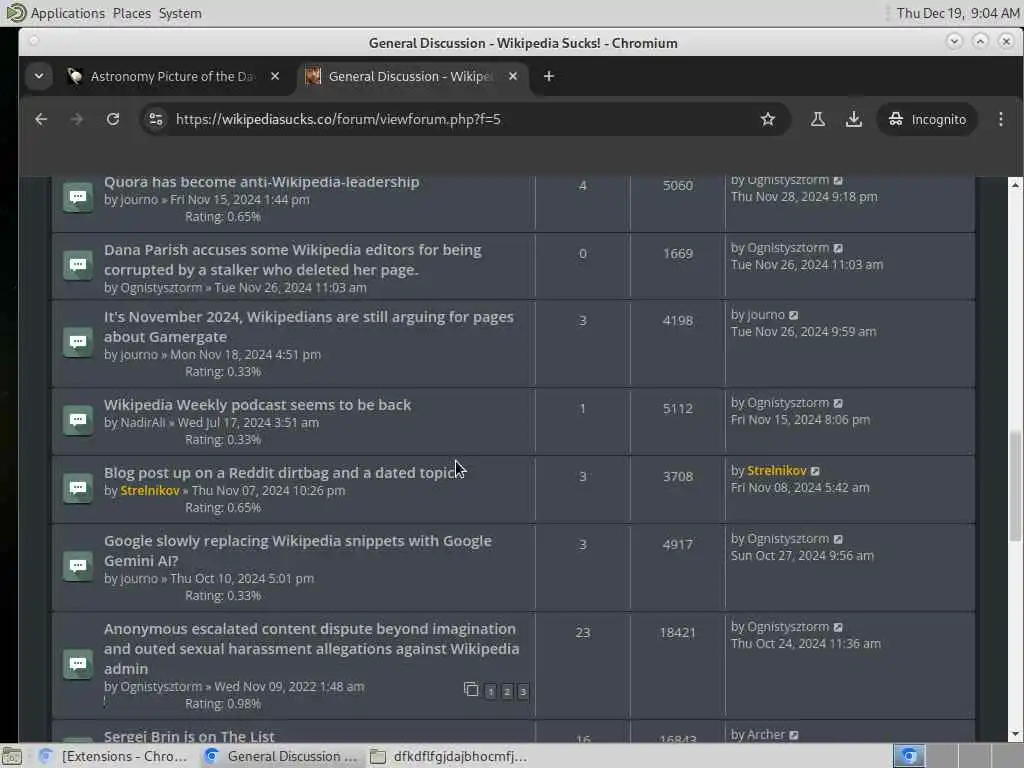This screenshot has width=1024, height=768.
Task: Open the Applications menu
Action: (x=67, y=13)
